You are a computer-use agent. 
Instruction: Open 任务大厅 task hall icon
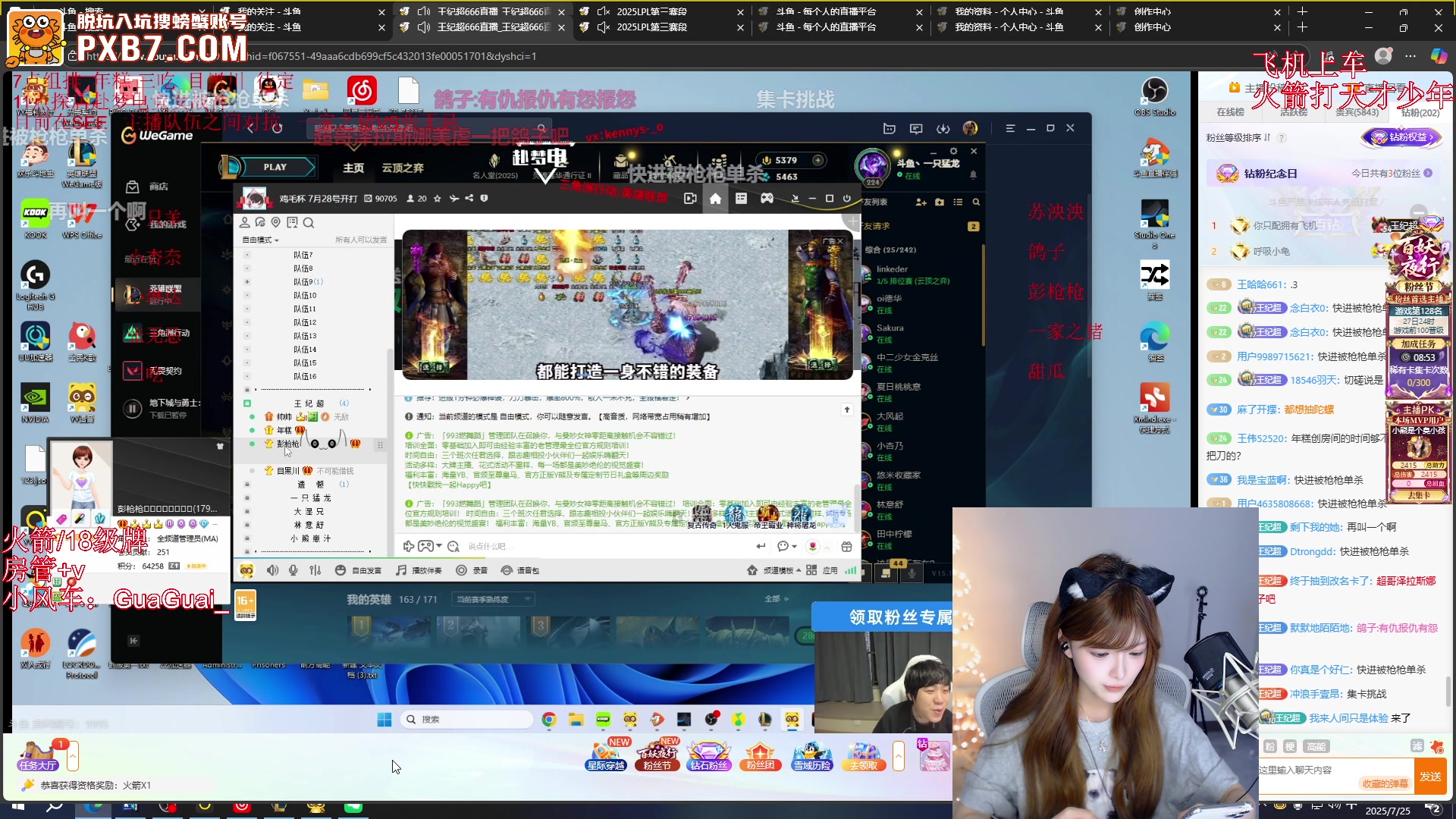38,755
